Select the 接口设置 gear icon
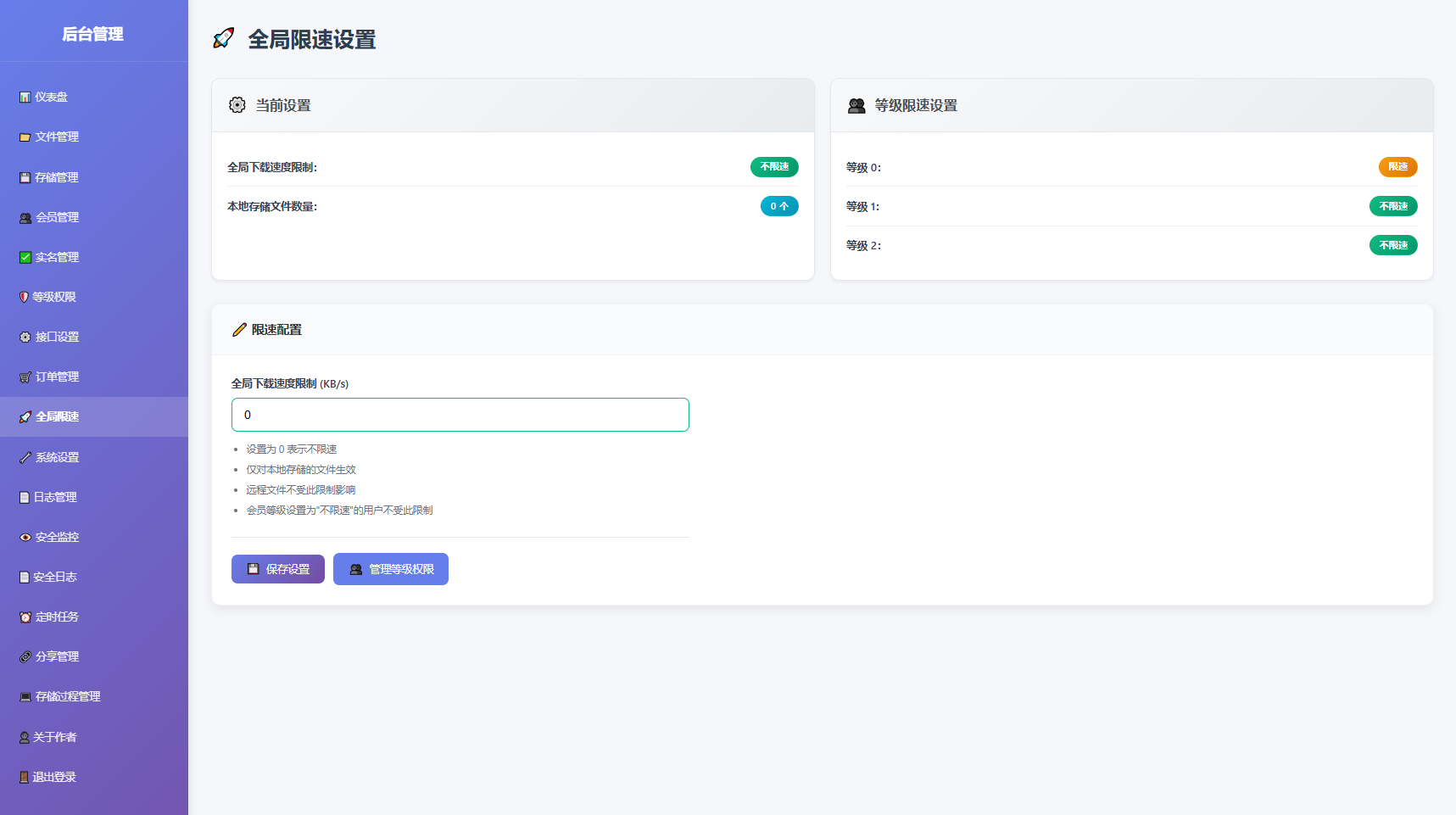The image size is (1456, 815). pyautogui.click(x=25, y=337)
